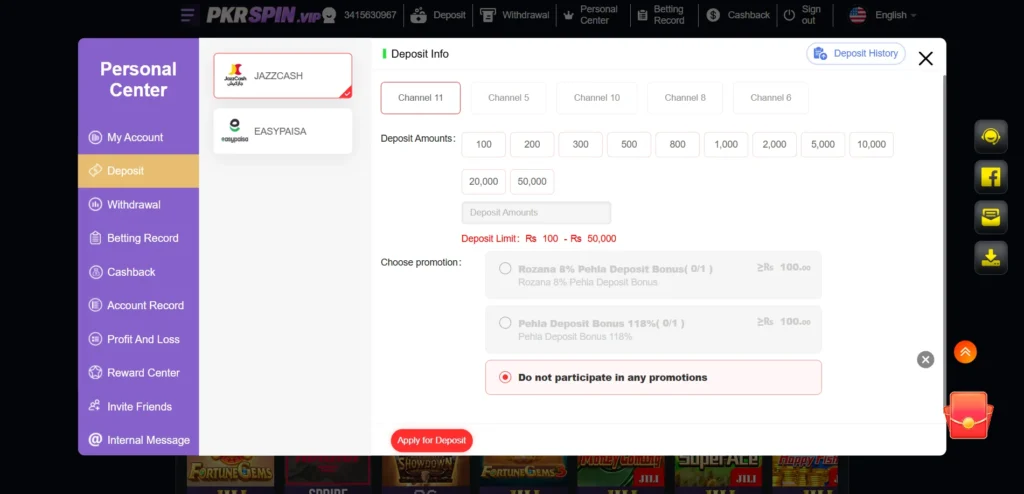Switch to Channel 8

pos(685,98)
